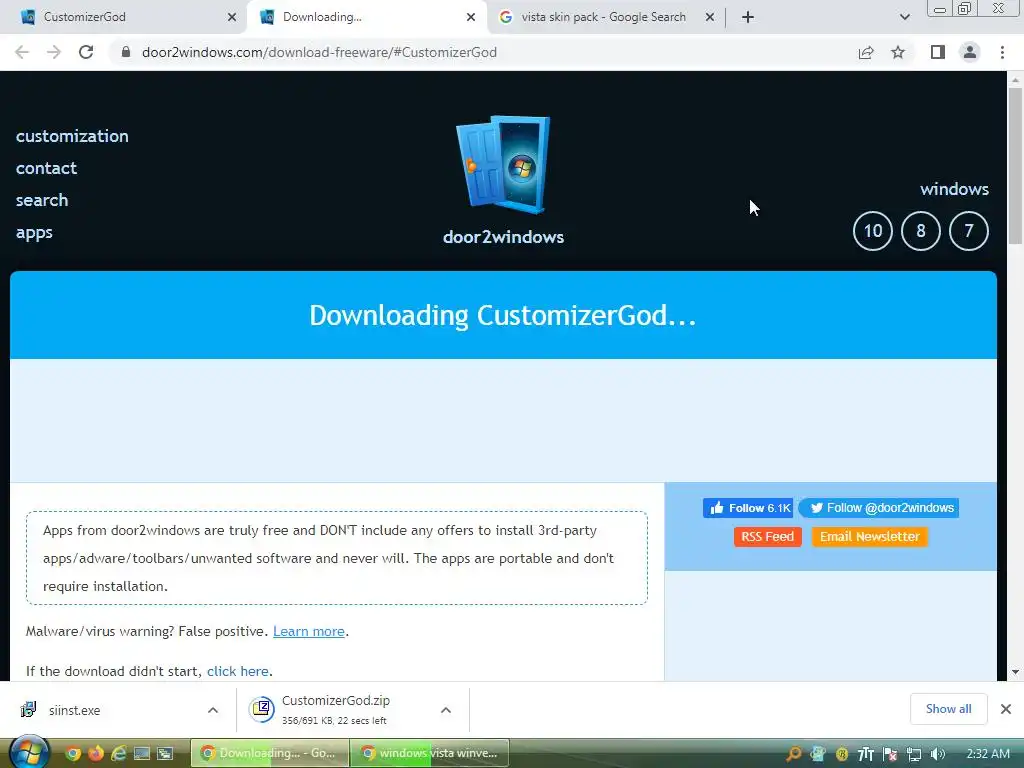
Task: Open the network tray icon
Action: pyautogui.click(x=914, y=754)
